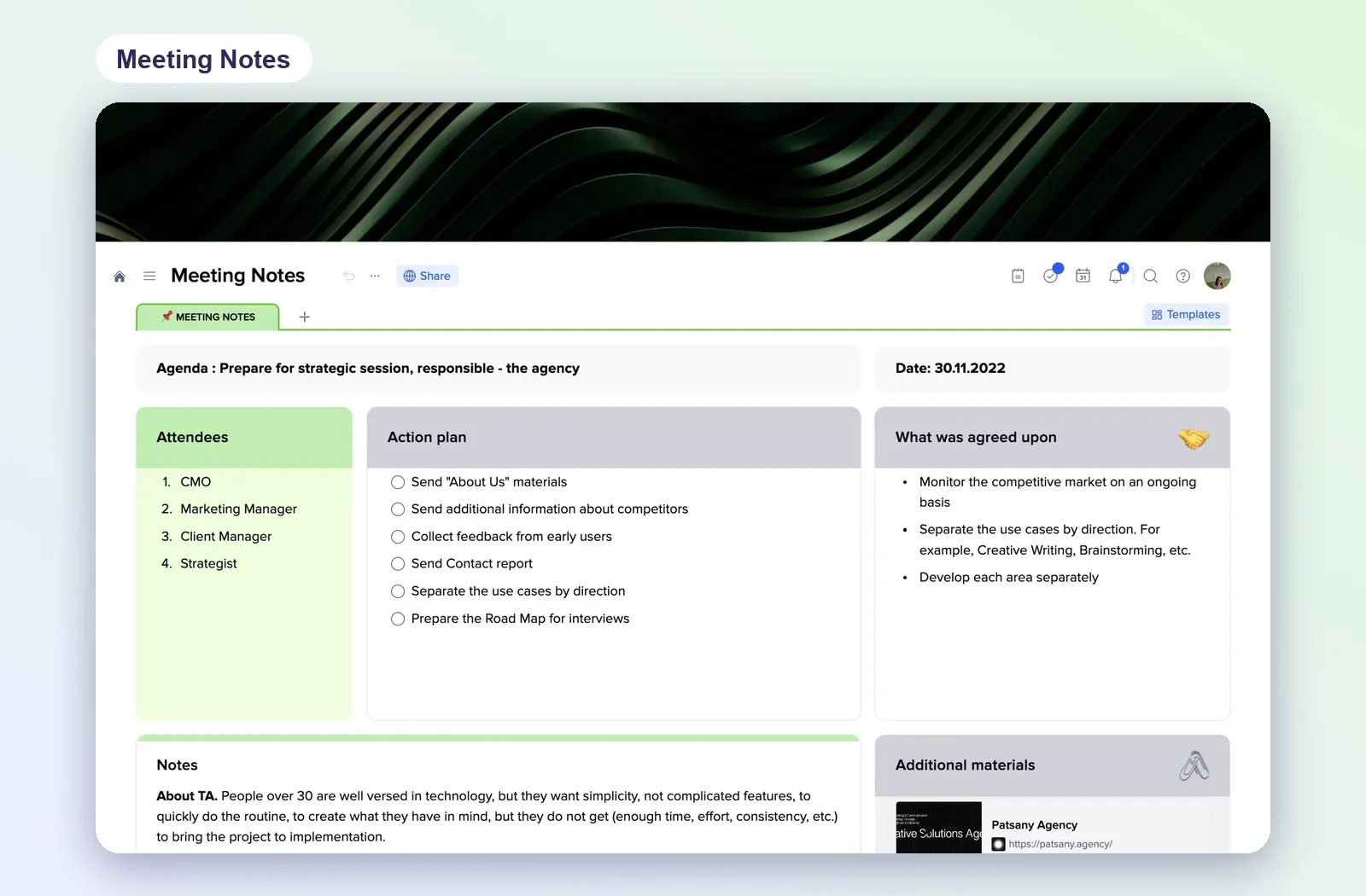Click the Monitor the competitive market bullet

1057,492
